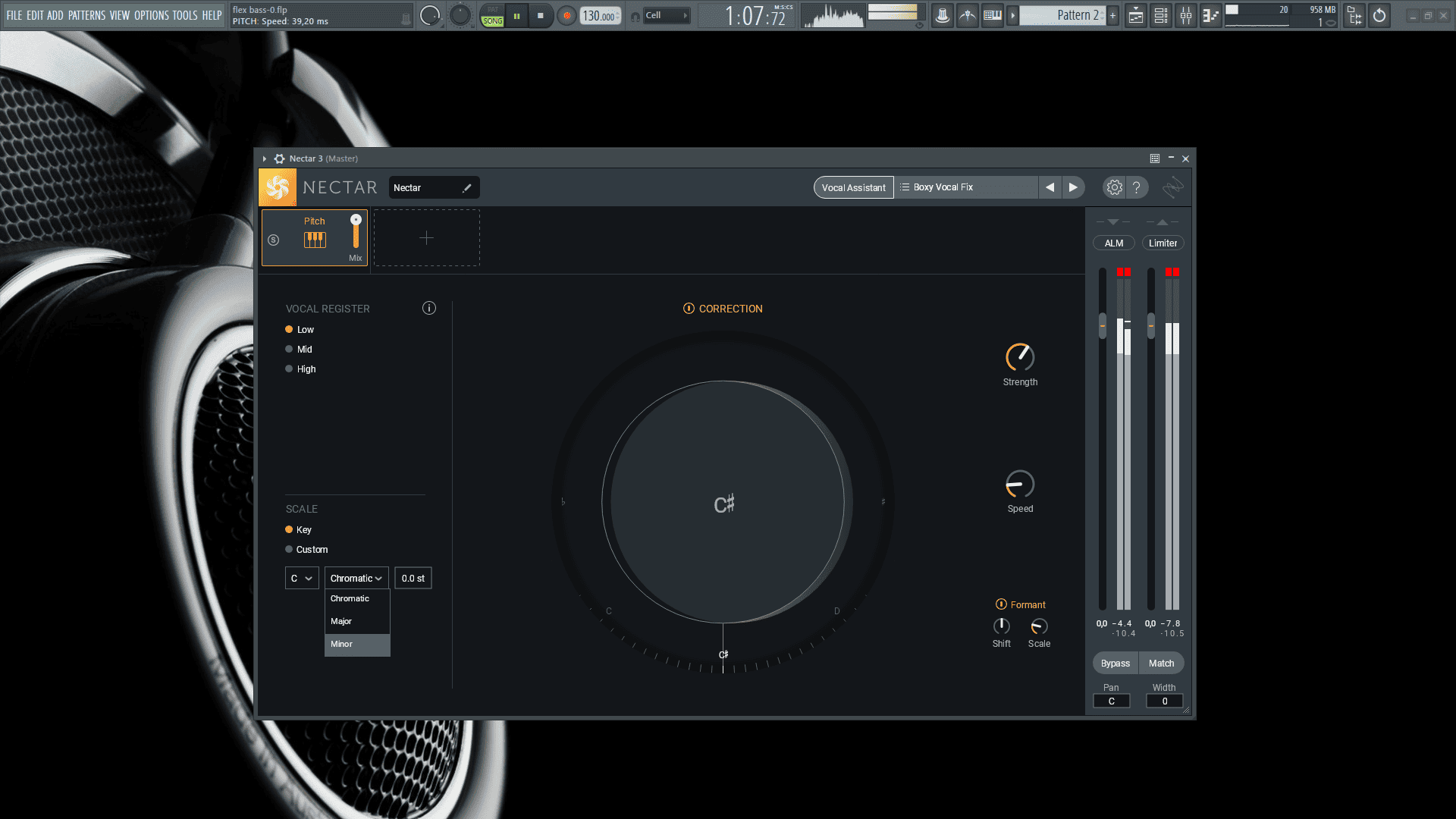Go to the previous preset arrow
The height and width of the screenshot is (819, 1456).
coord(1050,187)
